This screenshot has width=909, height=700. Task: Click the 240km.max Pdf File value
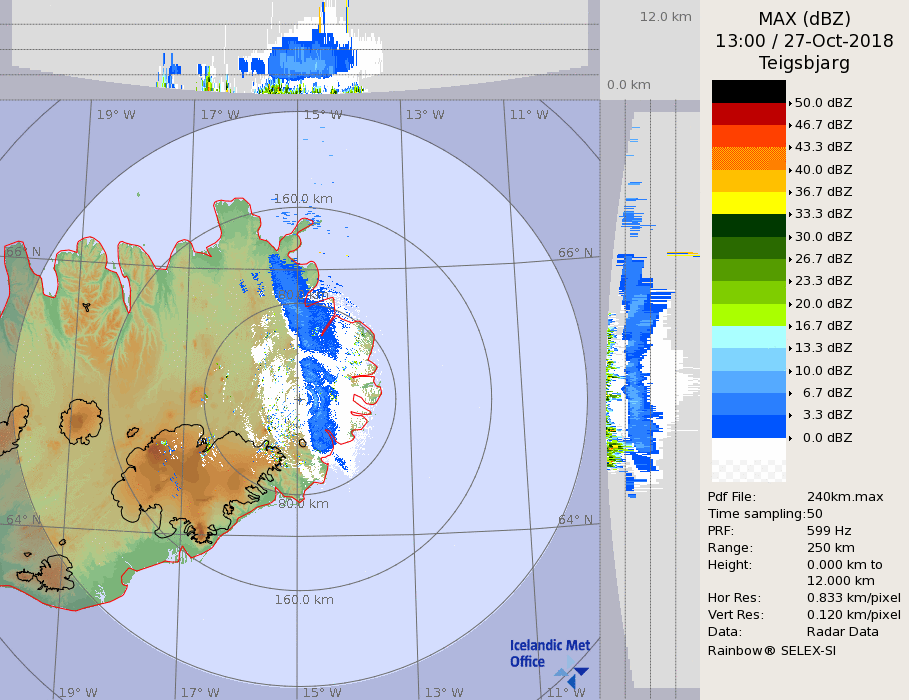[x=845, y=497]
